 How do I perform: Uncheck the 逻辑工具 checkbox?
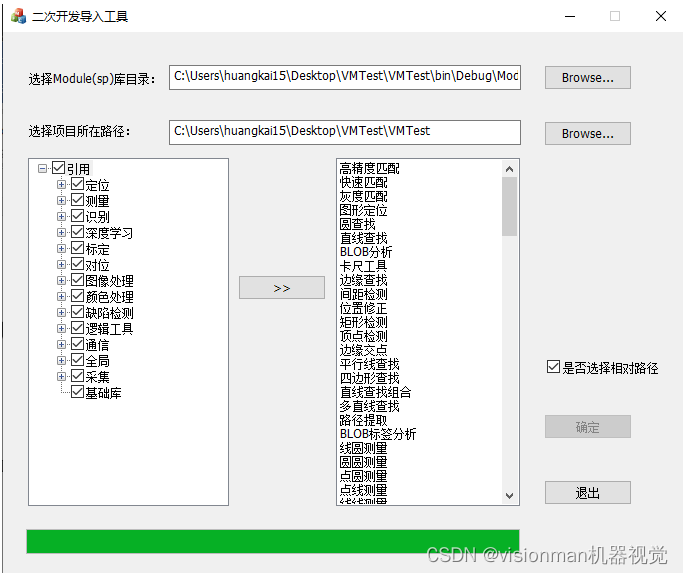[x=78, y=328]
